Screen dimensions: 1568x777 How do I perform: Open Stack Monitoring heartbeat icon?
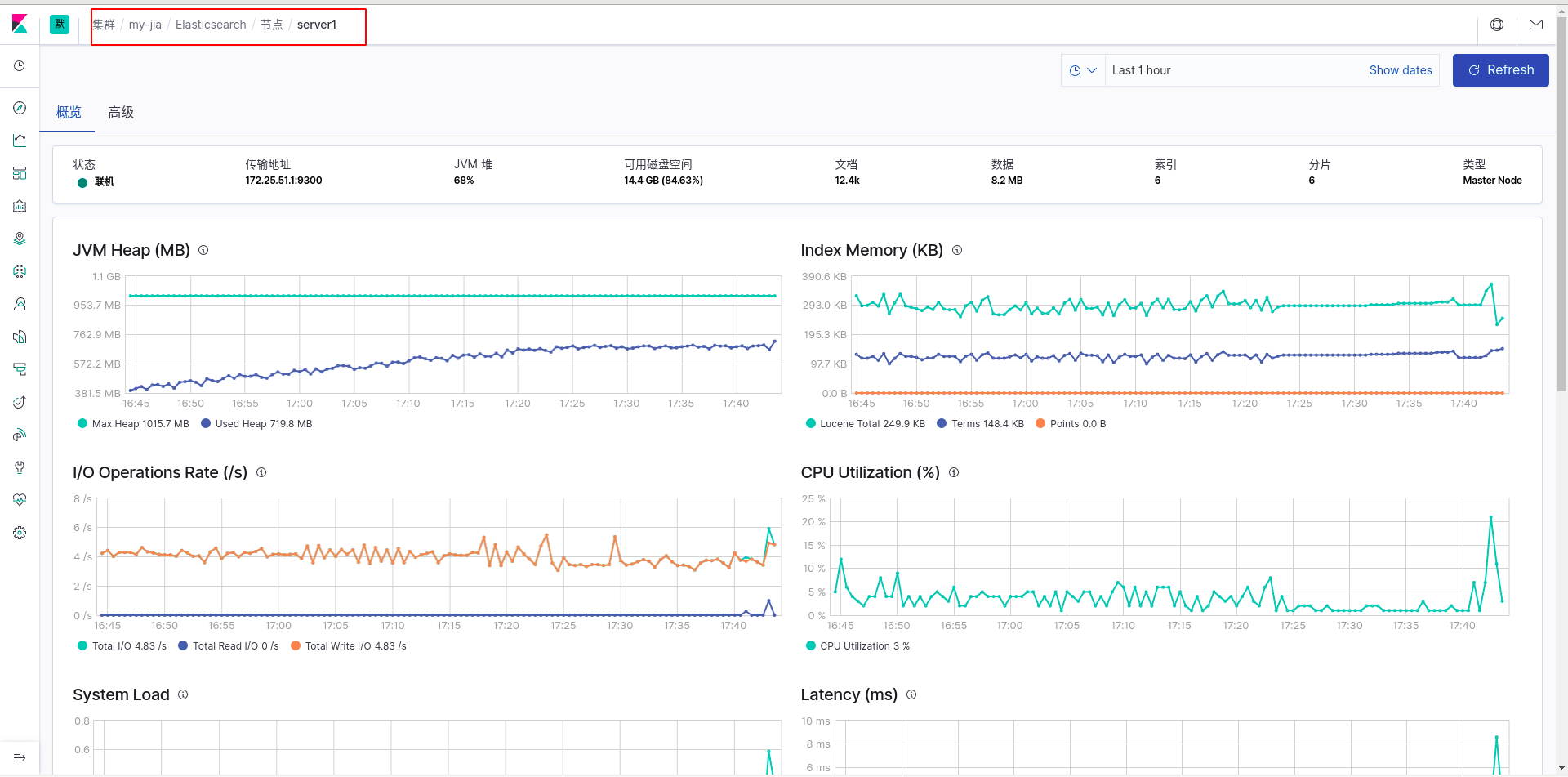point(20,500)
